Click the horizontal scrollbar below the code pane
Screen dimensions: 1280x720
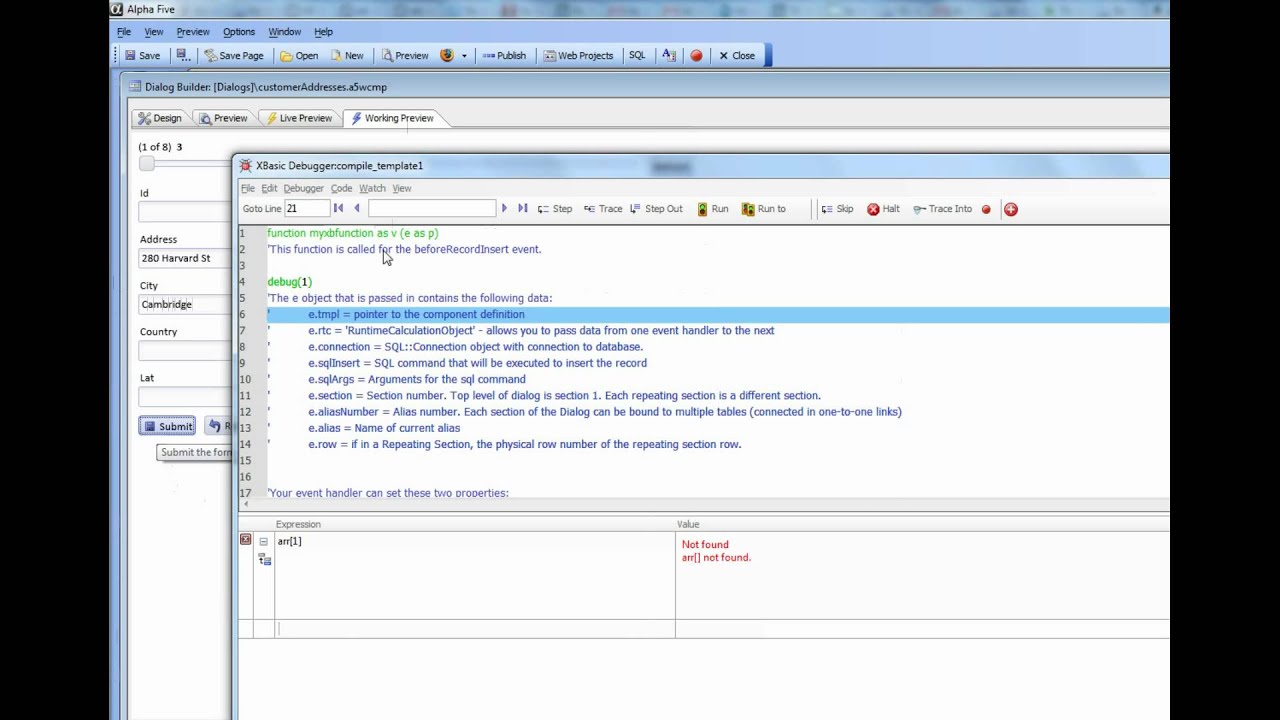point(704,507)
